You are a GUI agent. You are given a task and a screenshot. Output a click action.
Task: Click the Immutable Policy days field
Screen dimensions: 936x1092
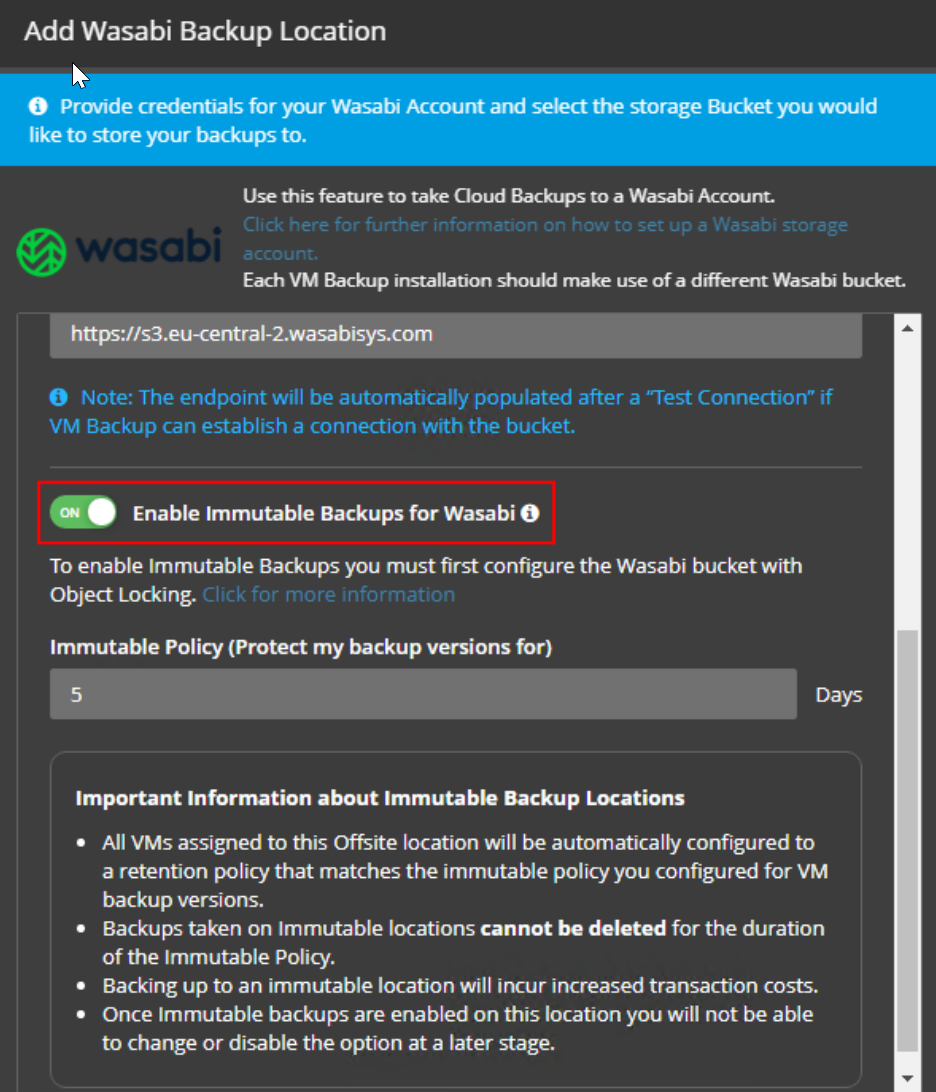click(x=423, y=694)
